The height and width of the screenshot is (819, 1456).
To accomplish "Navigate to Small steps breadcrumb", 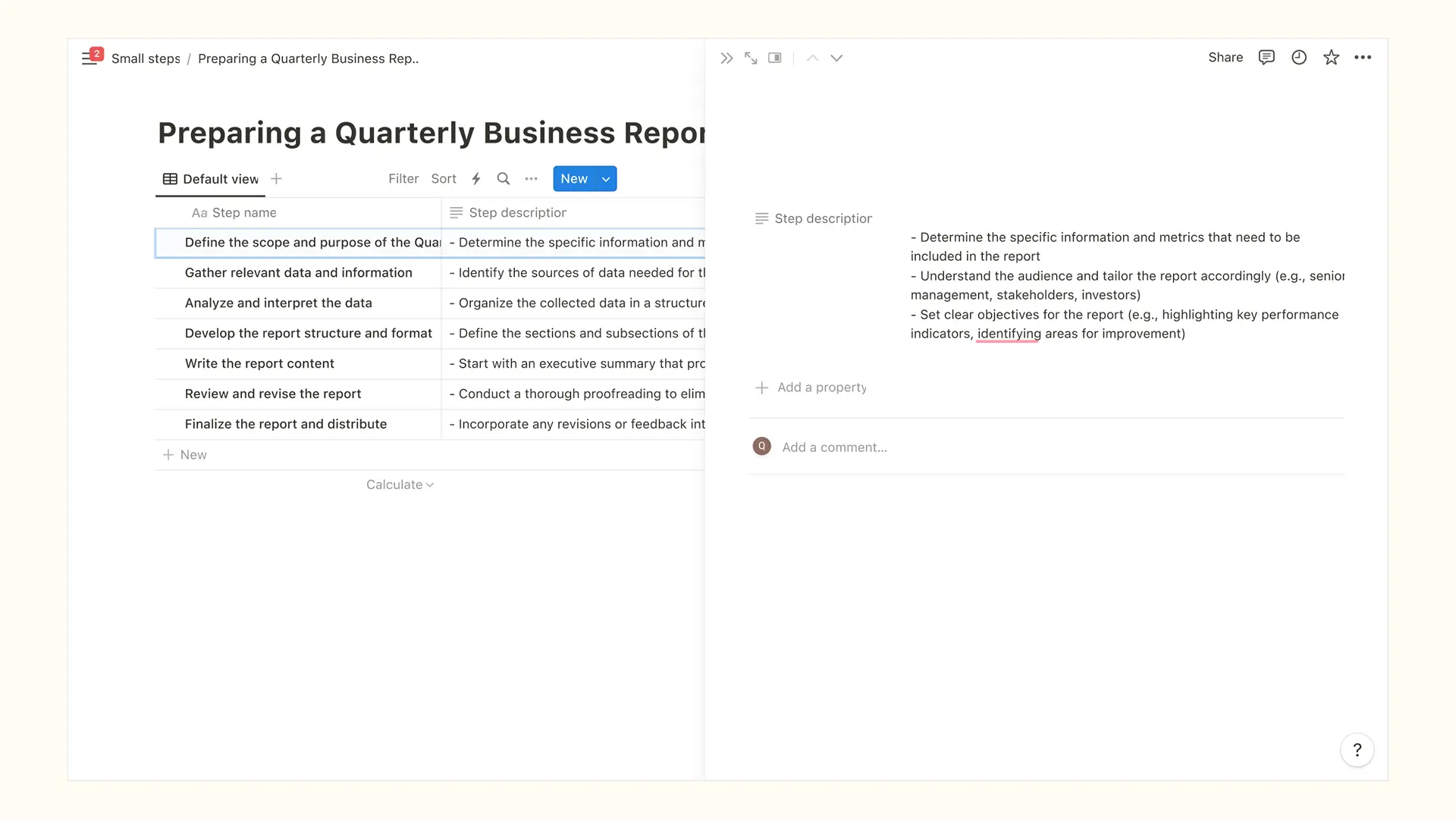I will pyautogui.click(x=146, y=58).
